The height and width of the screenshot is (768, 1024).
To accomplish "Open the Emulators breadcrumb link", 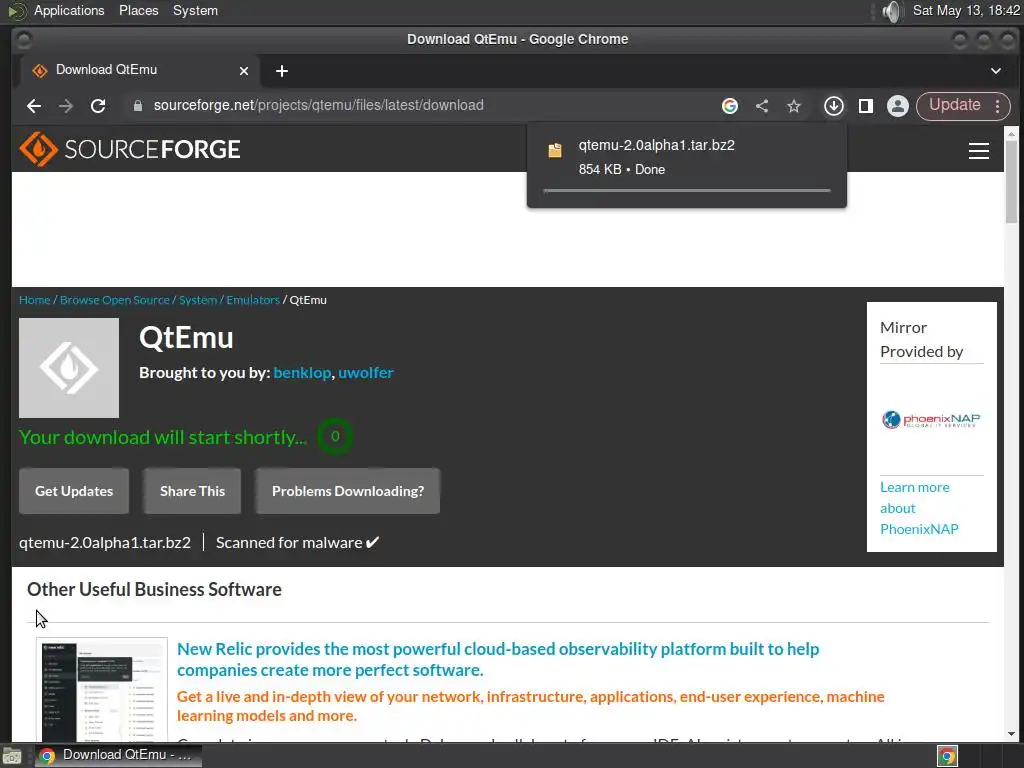I will coord(253,300).
